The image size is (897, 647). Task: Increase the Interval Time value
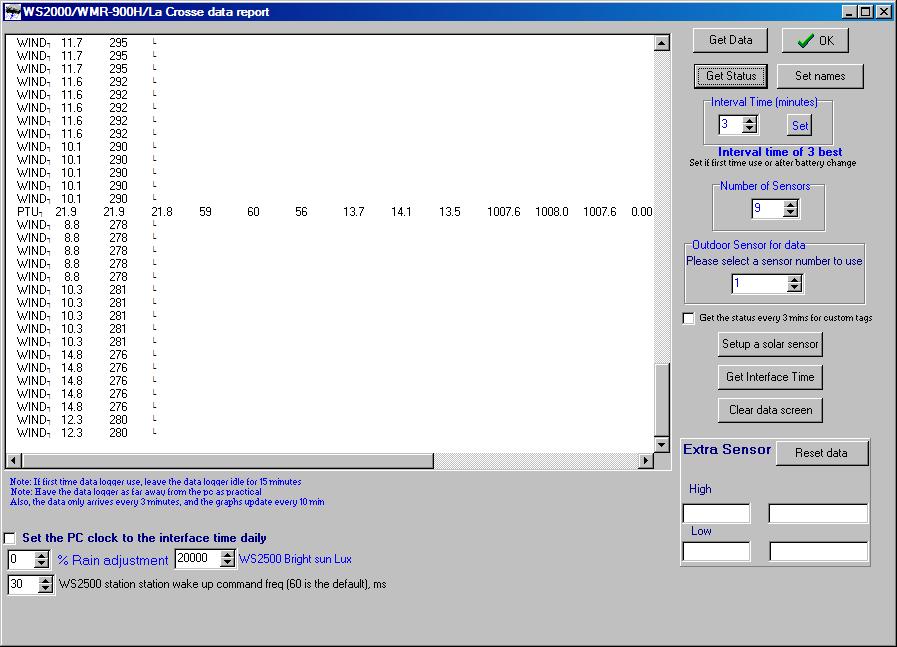click(749, 120)
